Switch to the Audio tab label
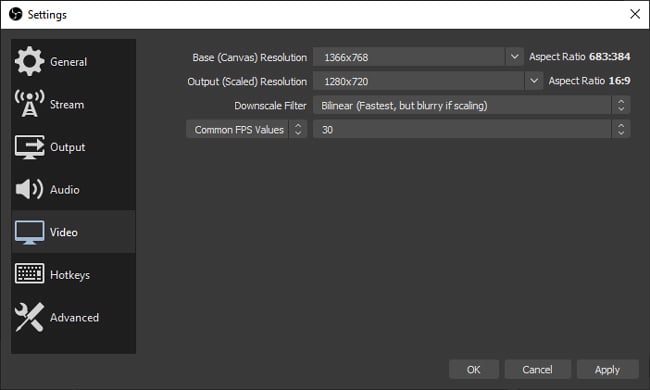650x390 pixels. pyautogui.click(x=65, y=190)
